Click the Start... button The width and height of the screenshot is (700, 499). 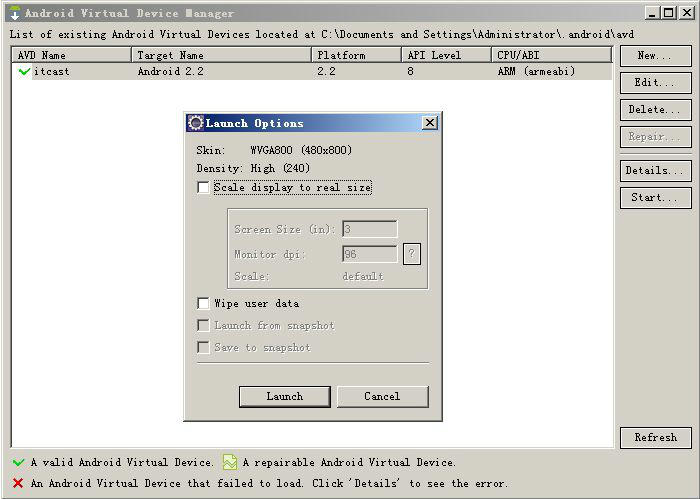pyautogui.click(x=655, y=198)
